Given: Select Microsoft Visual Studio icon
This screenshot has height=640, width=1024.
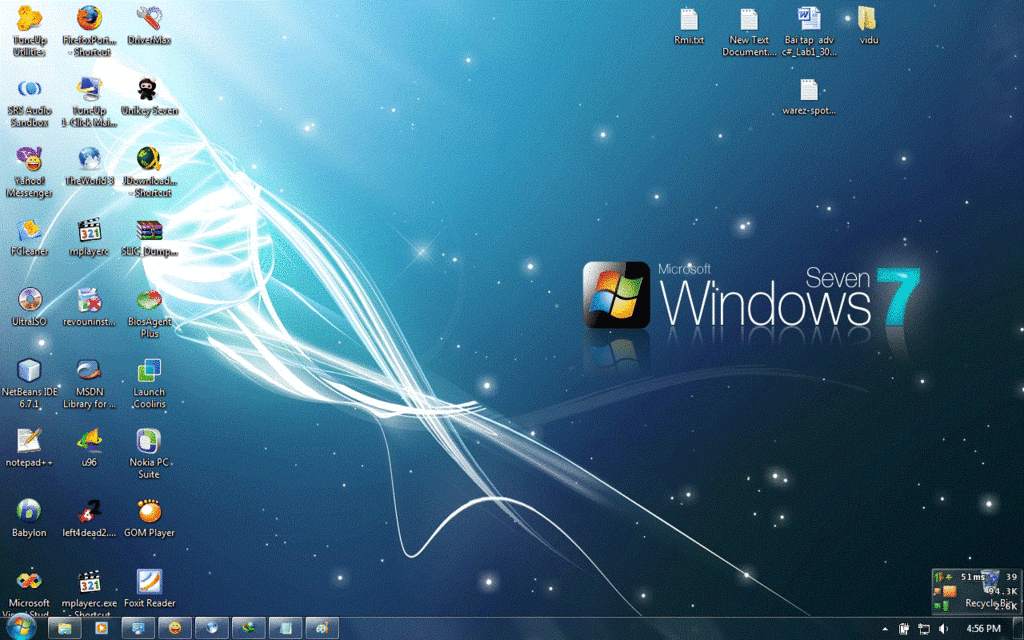Looking at the screenshot, I should 29,591.
